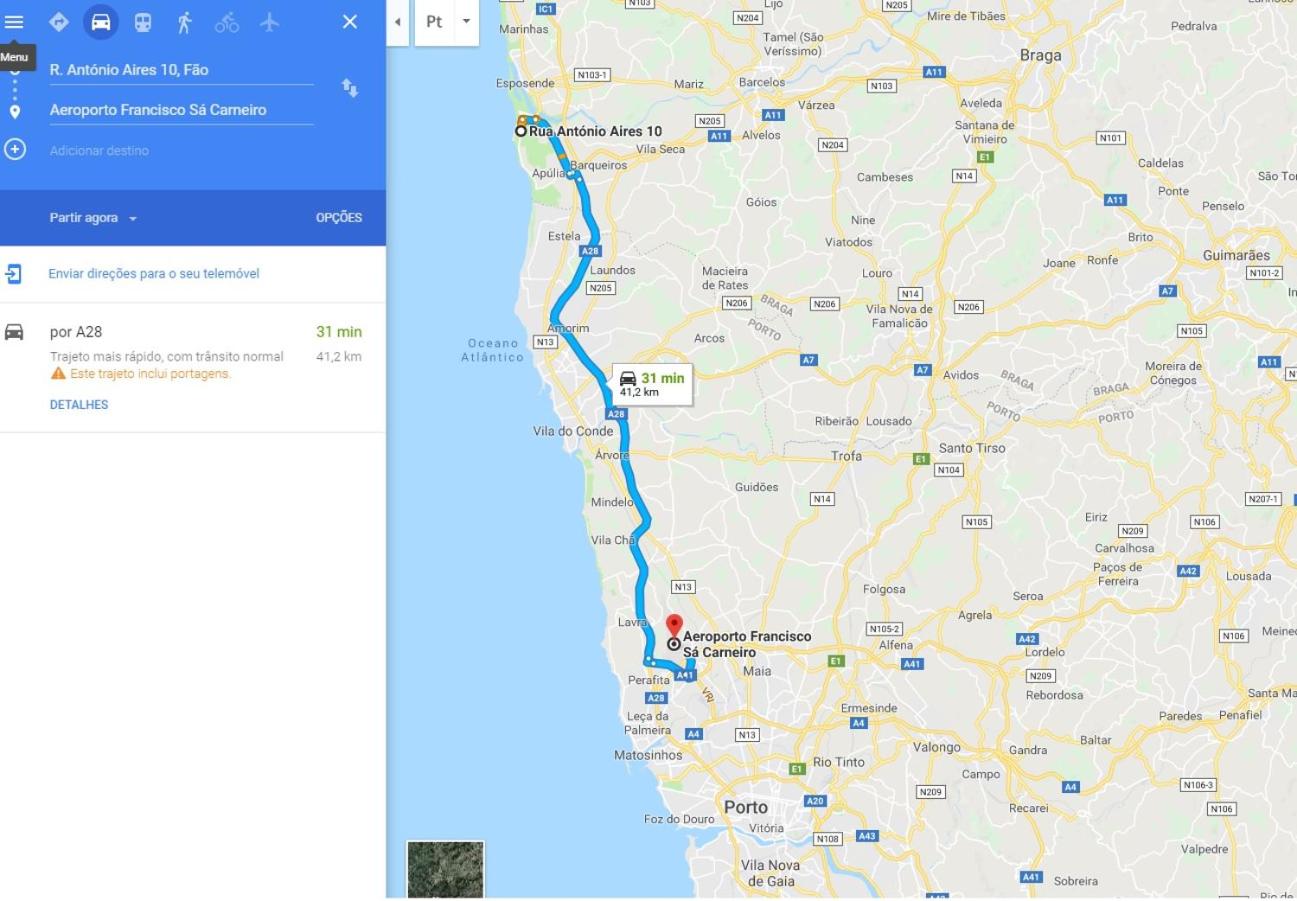1297x901 pixels.
Task: Open the hamburger Menu icon
Action: click(x=14, y=21)
